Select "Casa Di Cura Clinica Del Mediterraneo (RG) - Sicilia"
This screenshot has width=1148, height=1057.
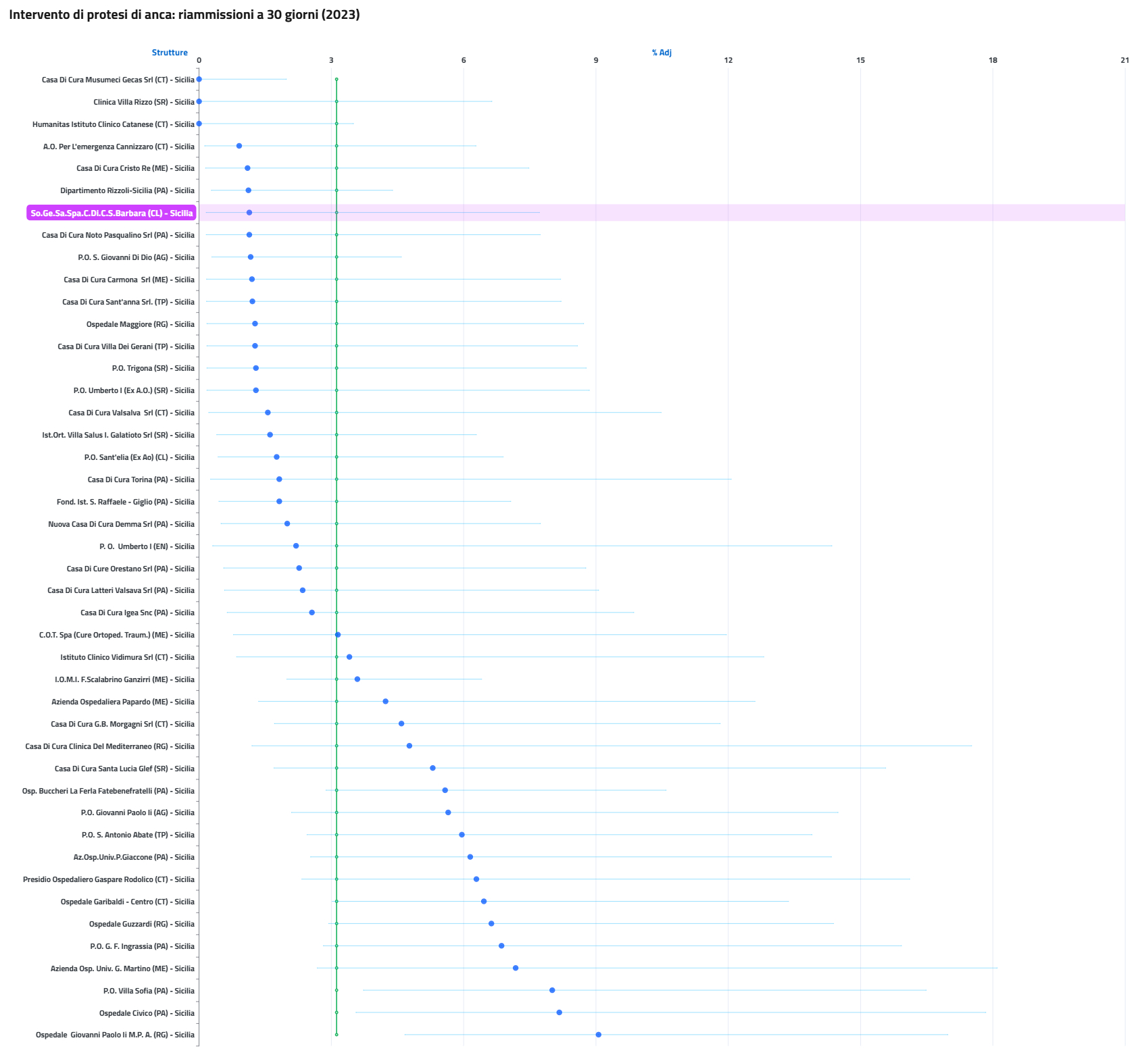[x=109, y=746]
